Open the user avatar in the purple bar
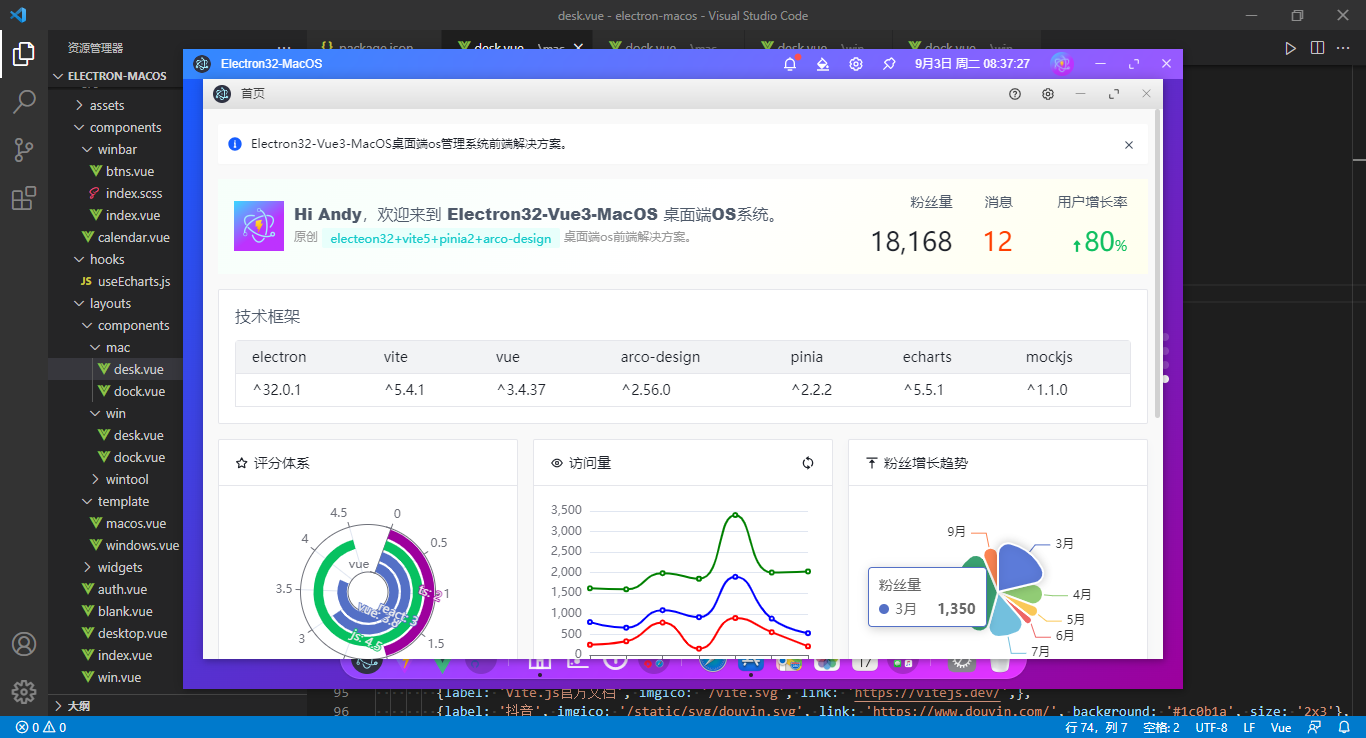The image size is (1366, 738). (1061, 64)
